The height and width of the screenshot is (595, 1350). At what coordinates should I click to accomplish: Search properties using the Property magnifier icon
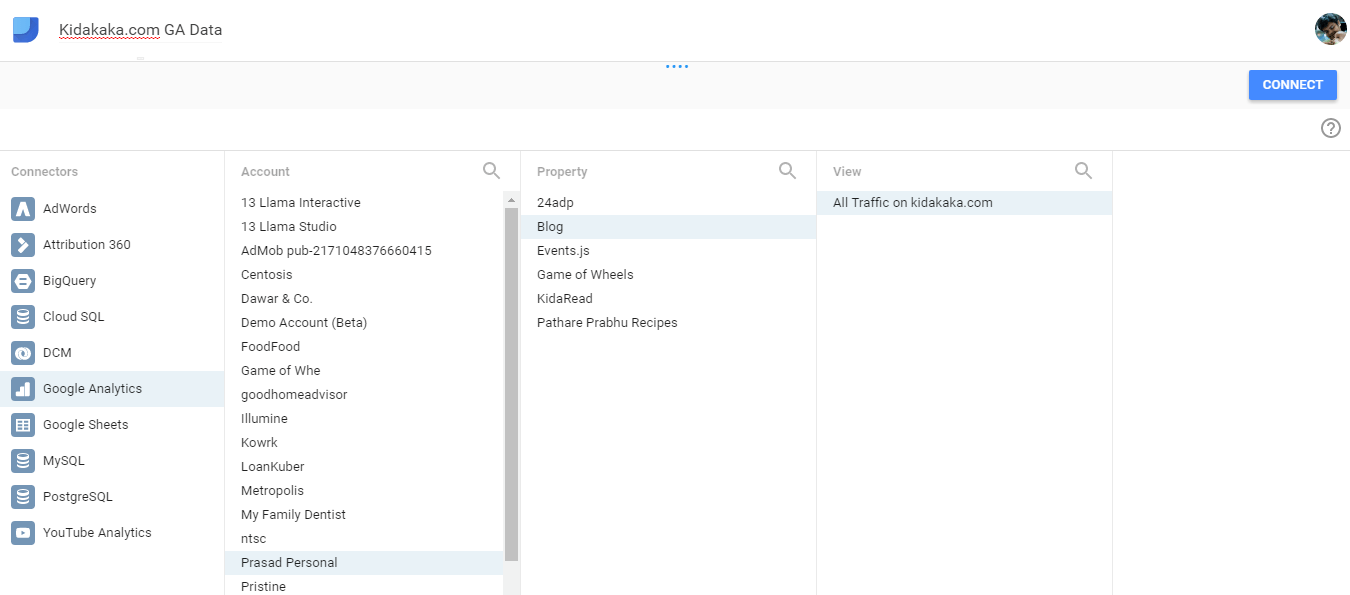pos(788,171)
